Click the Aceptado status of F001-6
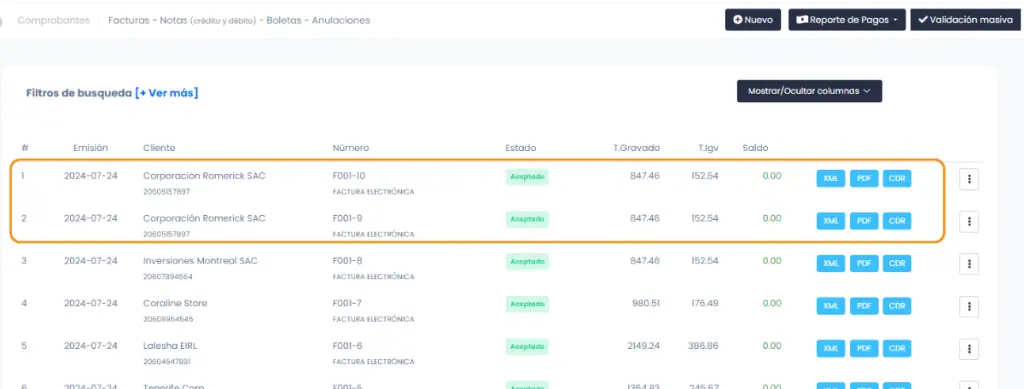Screen dimensions: 1024x389 point(526,347)
